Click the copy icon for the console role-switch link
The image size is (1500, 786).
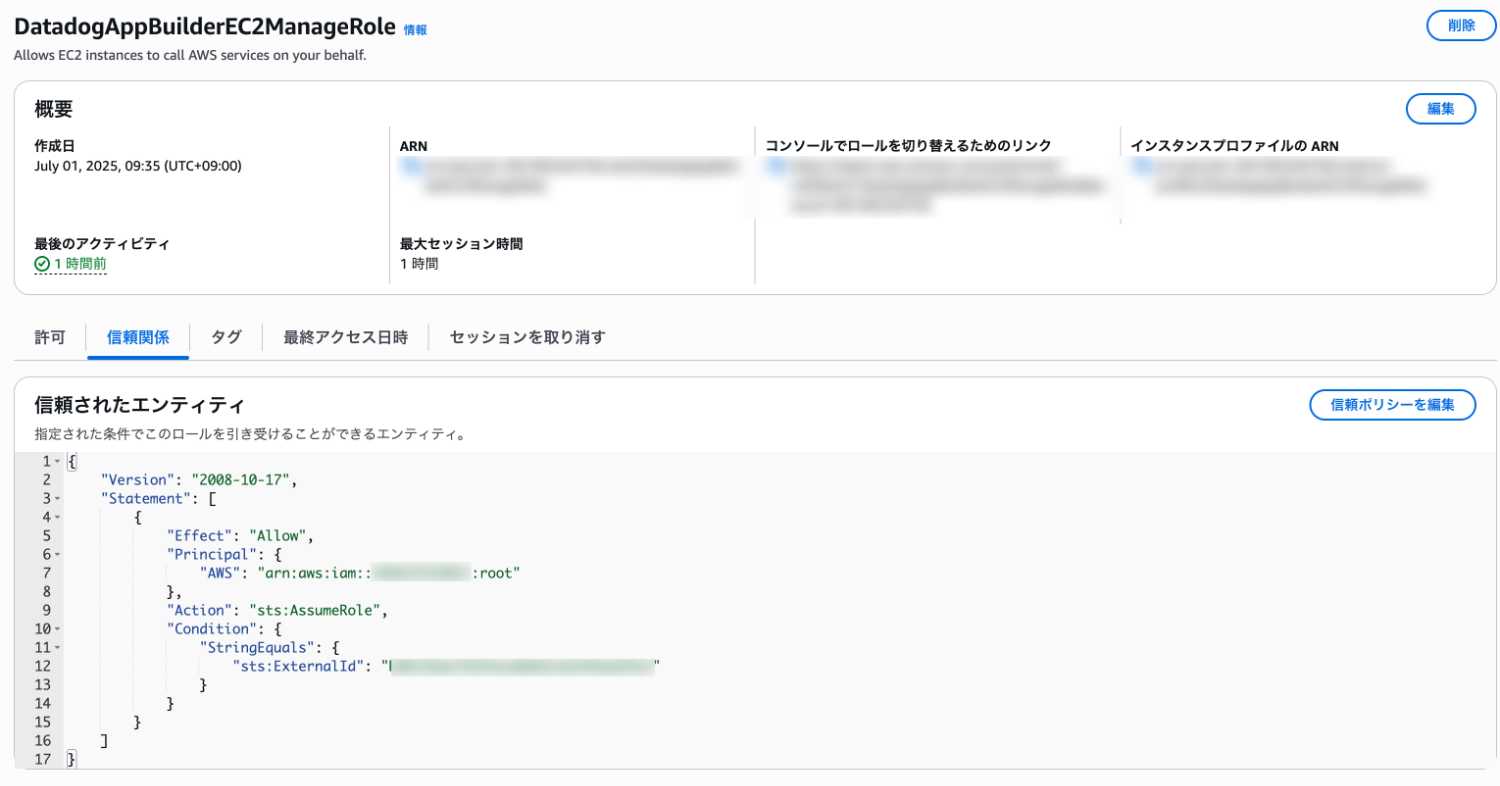pos(774,166)
